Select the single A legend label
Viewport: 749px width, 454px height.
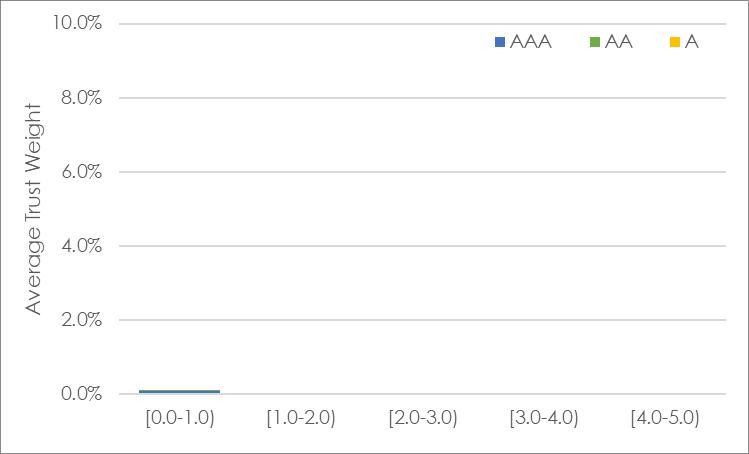(x=692, y=42)
